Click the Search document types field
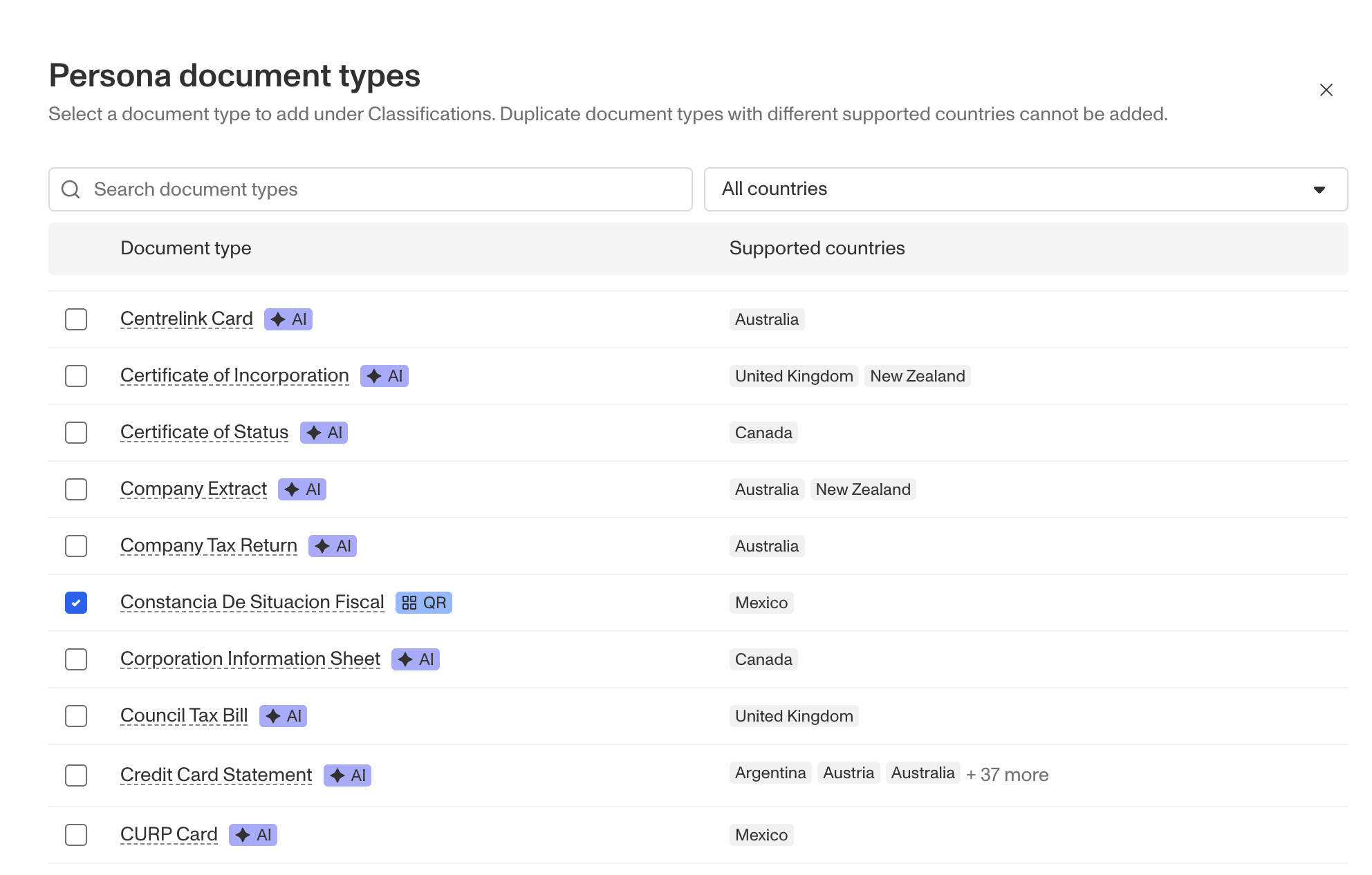Viewport: 1372px width, 875px height. pos(387,189)
